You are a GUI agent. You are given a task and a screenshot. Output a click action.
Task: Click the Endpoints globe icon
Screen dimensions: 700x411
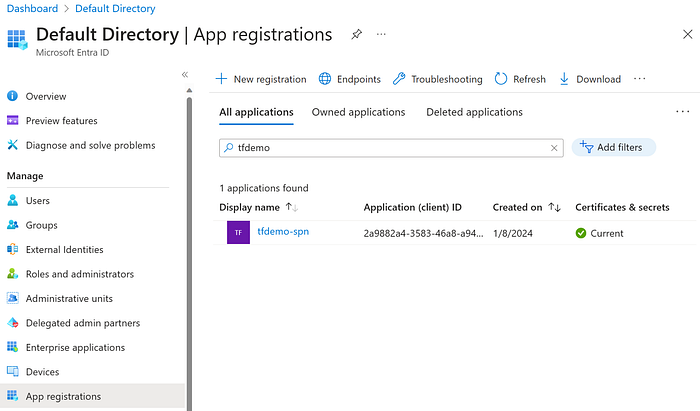[325, 79]
